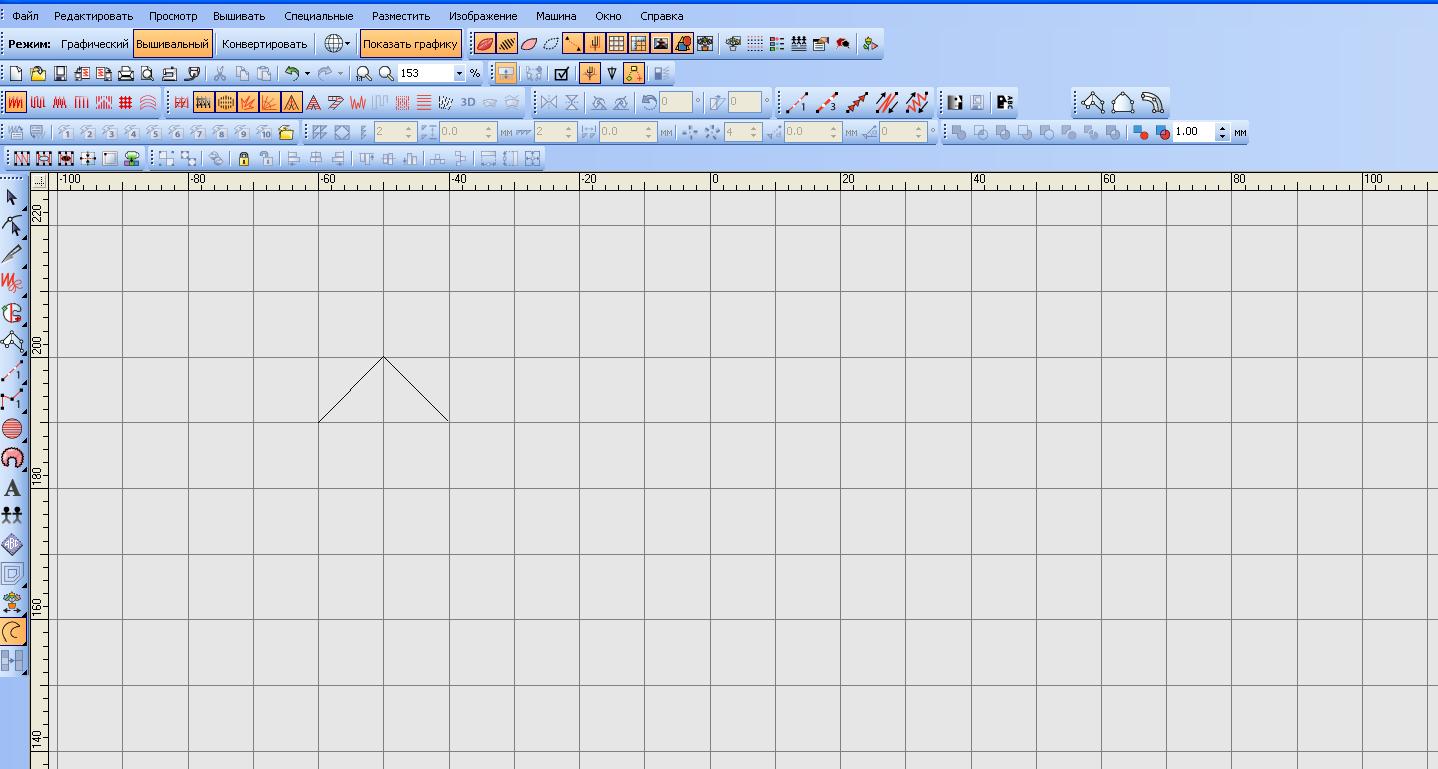Image resolution: width=1438 pixels, height=769 pixels.
Task: Choose the Lettering 'A' tool
Action: 12,488
